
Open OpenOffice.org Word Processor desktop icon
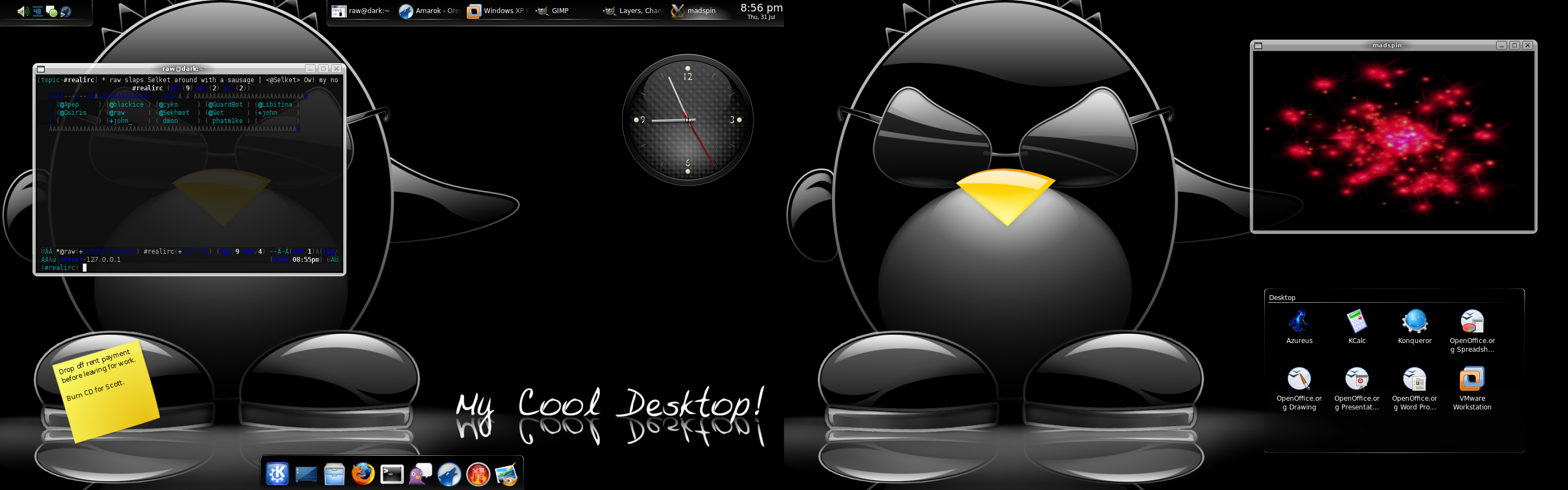[x=1414, y=389]
